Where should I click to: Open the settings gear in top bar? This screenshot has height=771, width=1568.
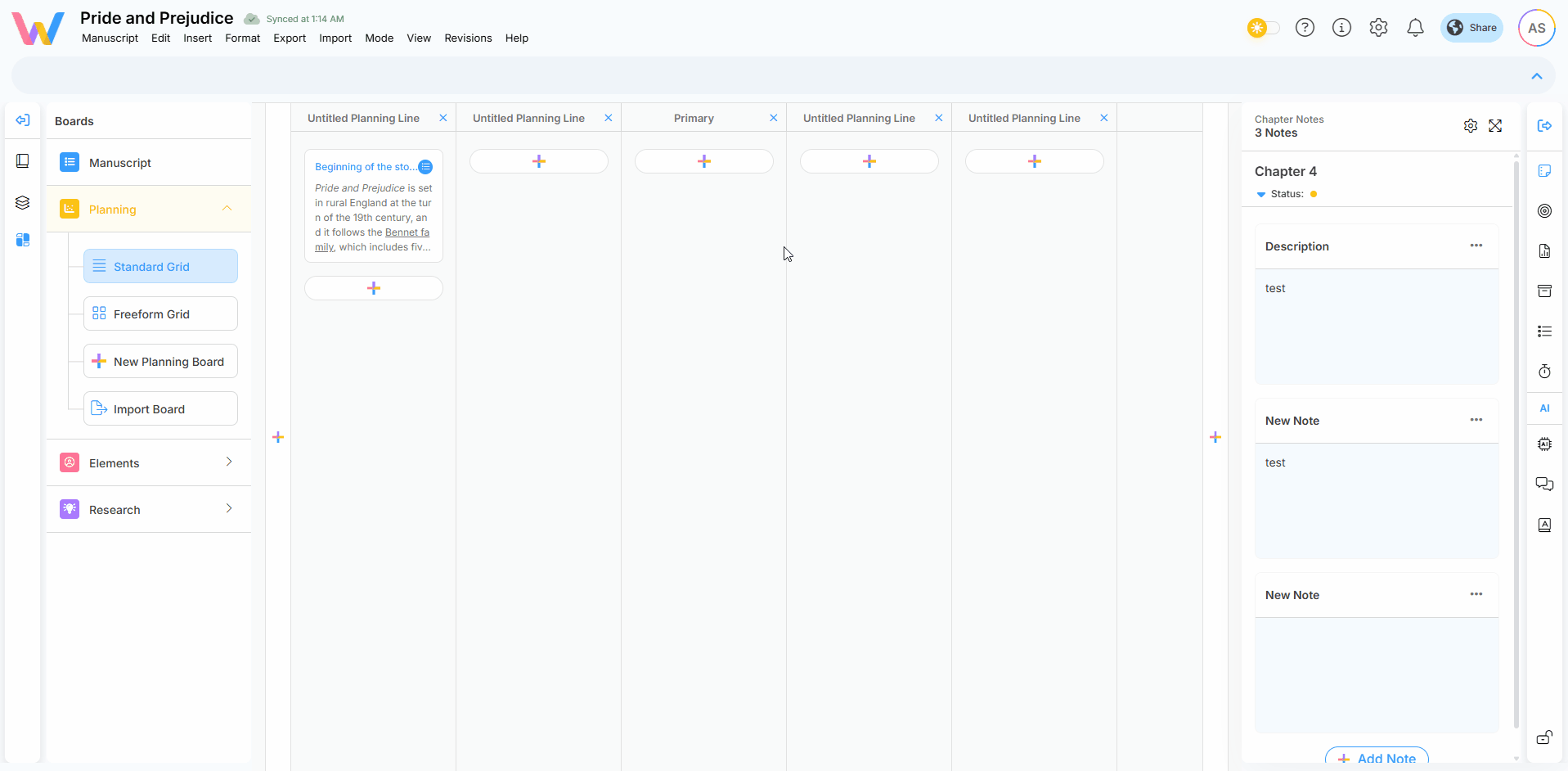(1378, 28)
